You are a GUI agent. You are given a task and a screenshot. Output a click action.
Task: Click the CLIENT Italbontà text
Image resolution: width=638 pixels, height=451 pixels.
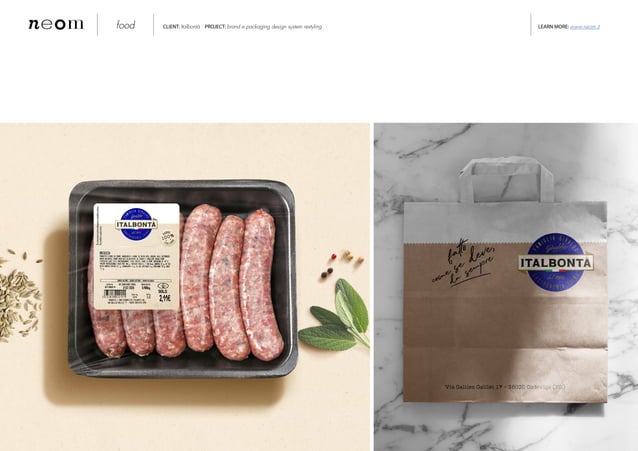tap(181, 27)
